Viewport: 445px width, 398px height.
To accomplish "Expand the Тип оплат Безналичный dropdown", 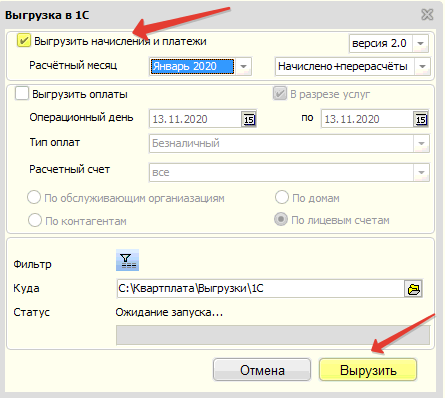I will pyautogui.click(x=421, y=144).
